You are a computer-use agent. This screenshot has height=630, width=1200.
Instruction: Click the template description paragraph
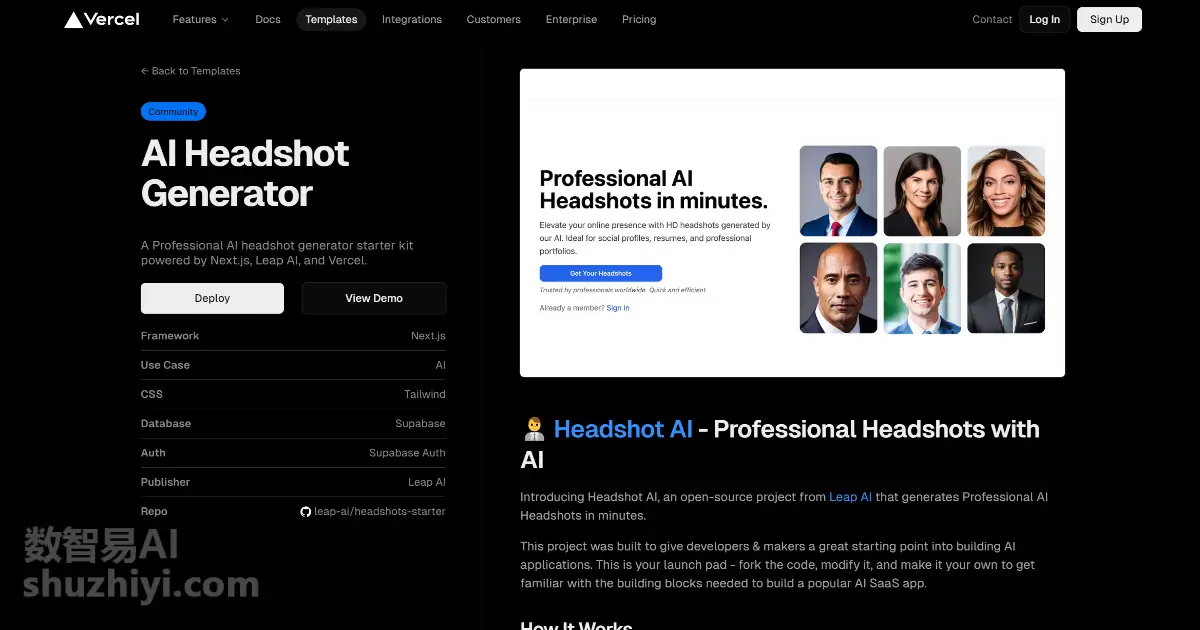point(277,253)
